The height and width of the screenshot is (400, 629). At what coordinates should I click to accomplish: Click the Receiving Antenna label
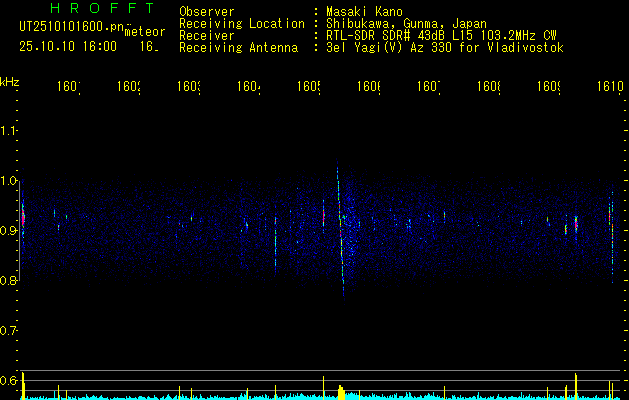[239, 48]
